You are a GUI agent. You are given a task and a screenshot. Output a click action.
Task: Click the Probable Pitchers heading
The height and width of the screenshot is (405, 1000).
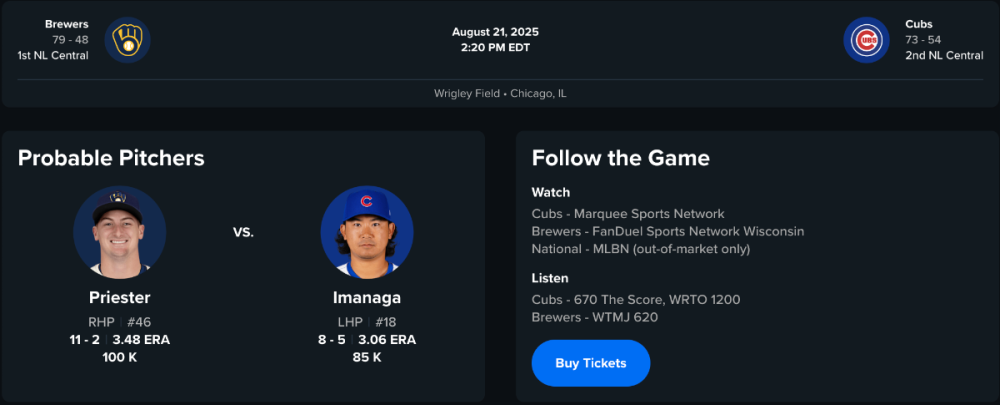point(111,158)
